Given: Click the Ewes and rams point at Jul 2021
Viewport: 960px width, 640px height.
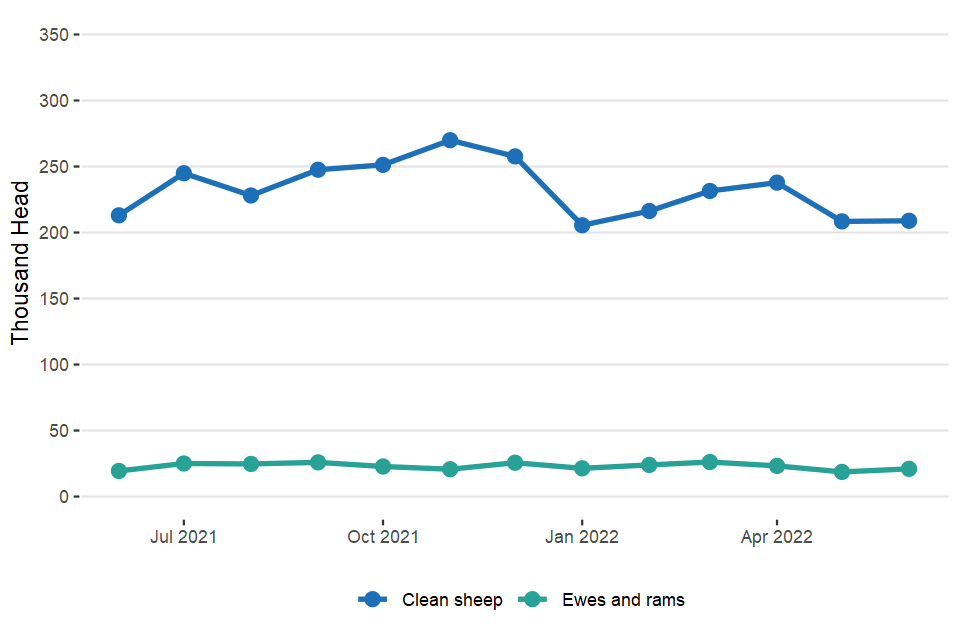Looking at the screenshot, I should [x=184, y=463].
